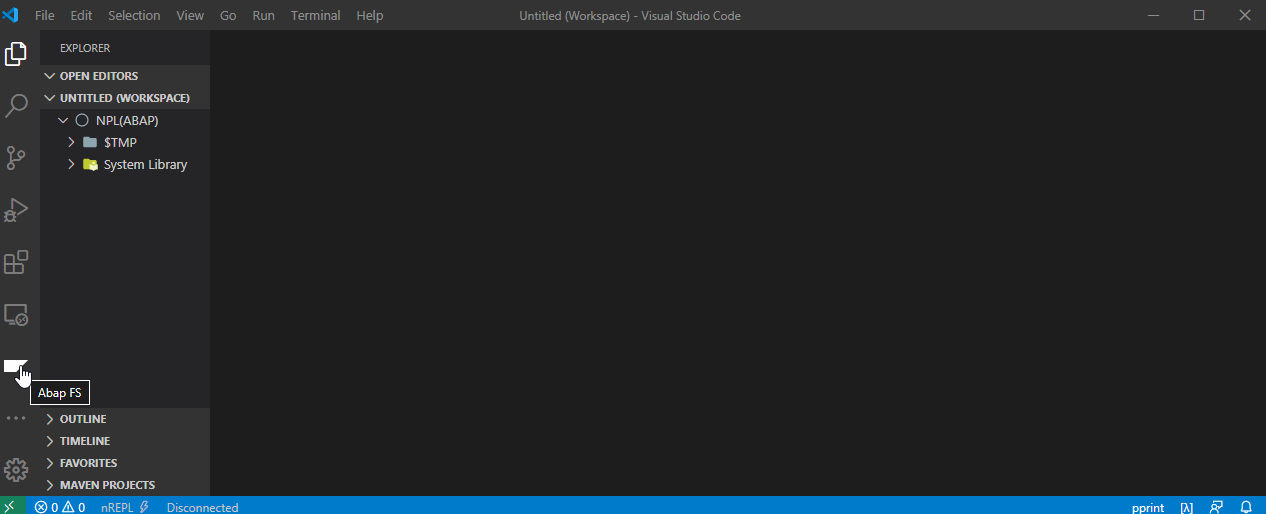
Task: Click the NPL(ABAP) root circle icon
Action: tap(82, 120)
